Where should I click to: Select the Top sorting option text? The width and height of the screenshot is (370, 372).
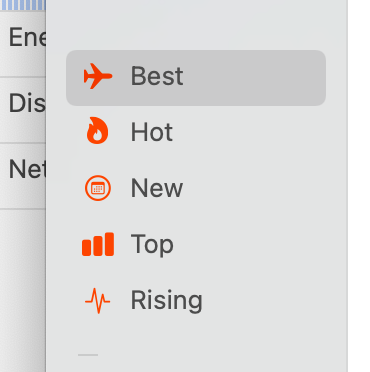click(152, 245)
